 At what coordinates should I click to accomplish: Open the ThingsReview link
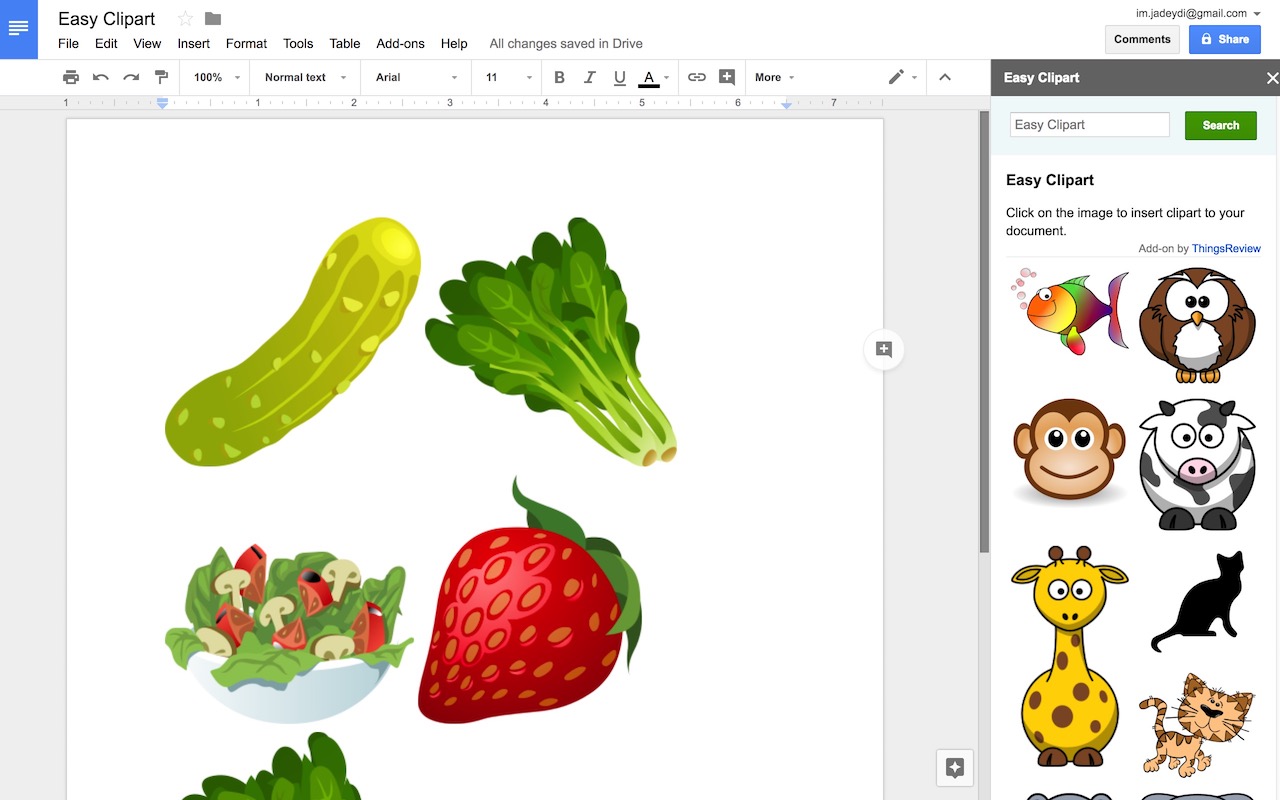[x=1226, y=248]
